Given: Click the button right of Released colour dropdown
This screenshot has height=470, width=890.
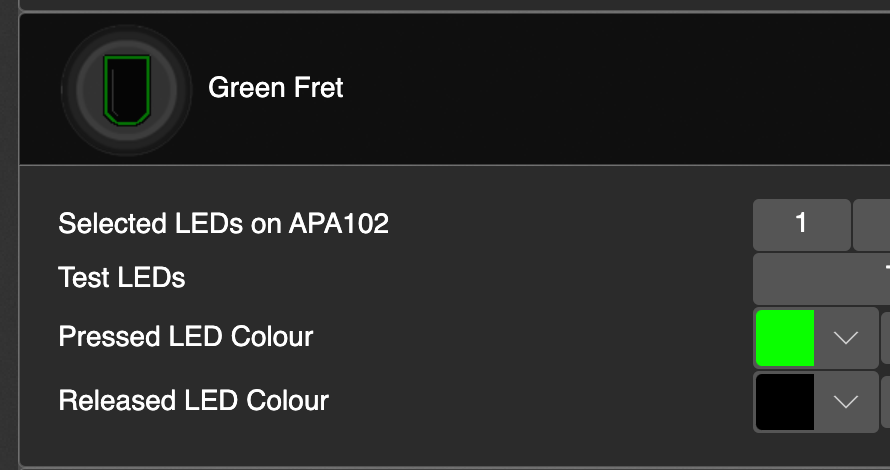Looking at the screenshot, I should point(885,402).
